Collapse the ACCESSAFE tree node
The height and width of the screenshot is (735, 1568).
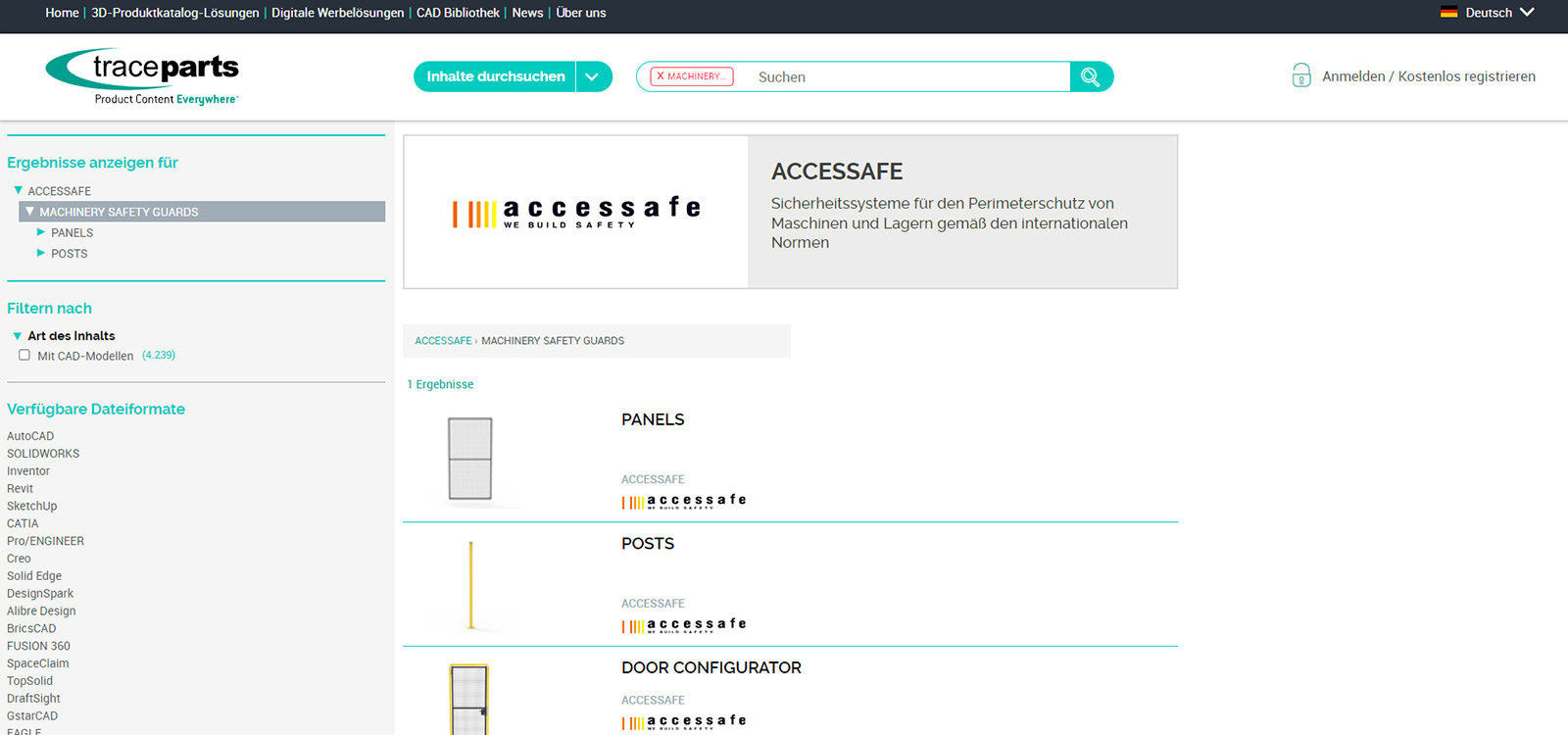18,190
